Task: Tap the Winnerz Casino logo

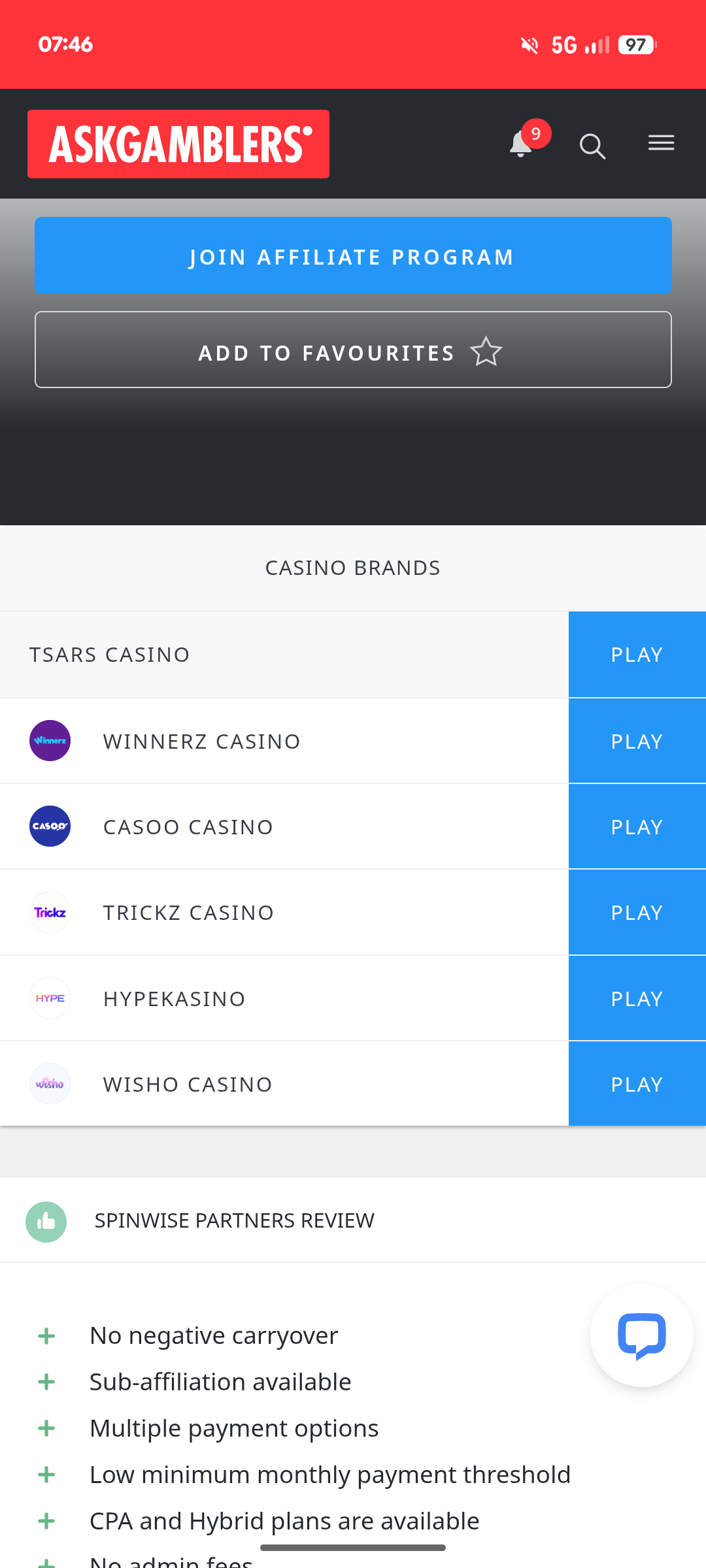Action: point(50,741)
